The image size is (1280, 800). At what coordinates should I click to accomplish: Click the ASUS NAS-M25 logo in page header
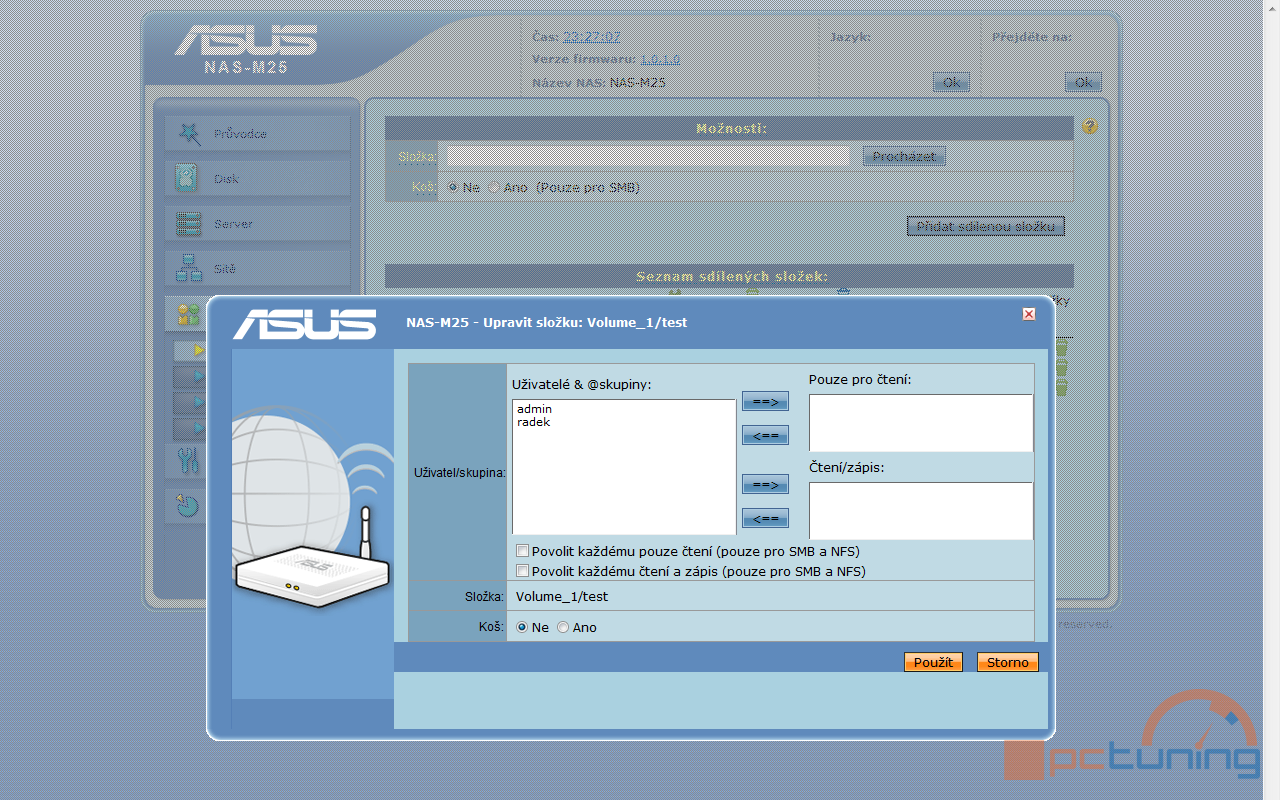point(246,51)
